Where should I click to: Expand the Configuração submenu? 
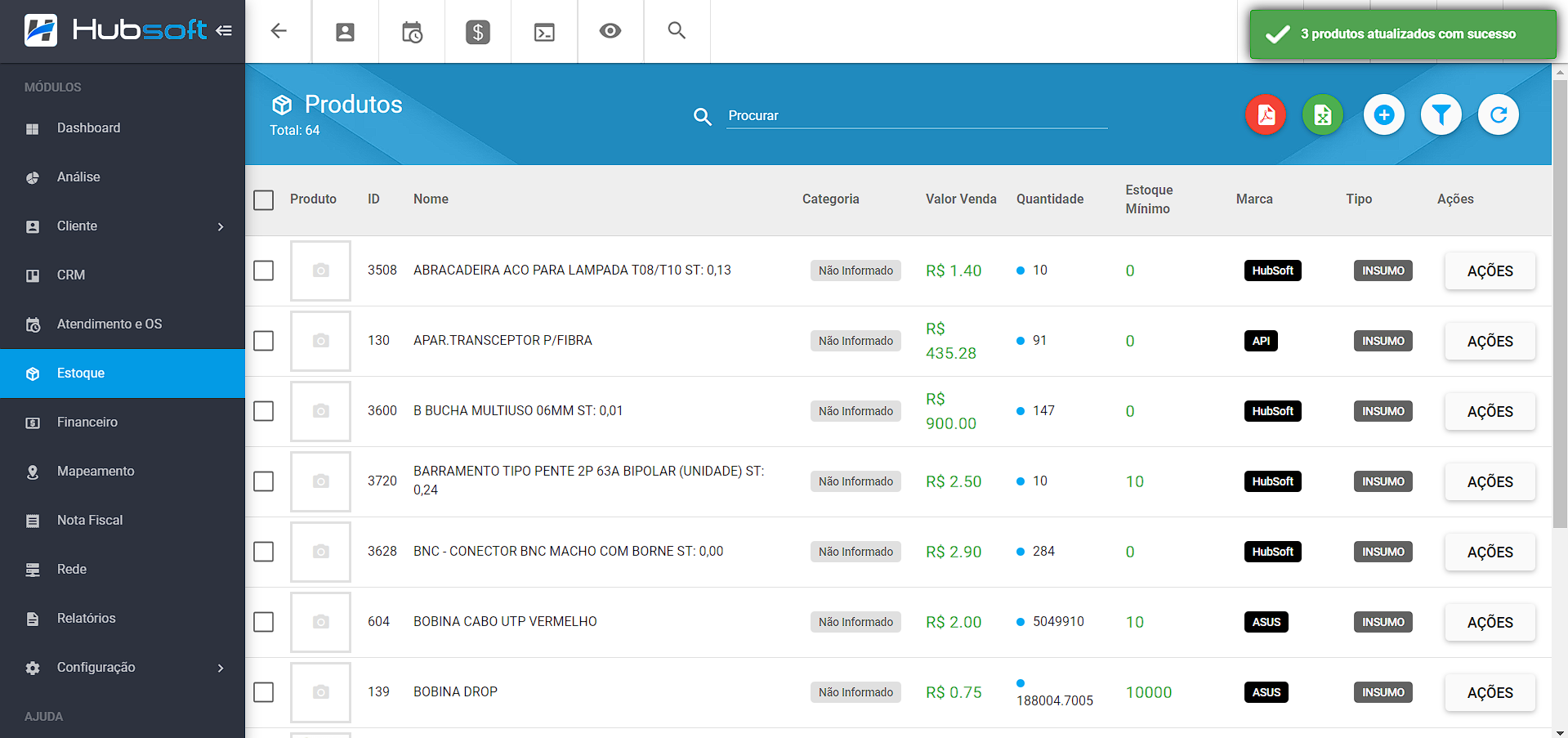pos(221,668)
